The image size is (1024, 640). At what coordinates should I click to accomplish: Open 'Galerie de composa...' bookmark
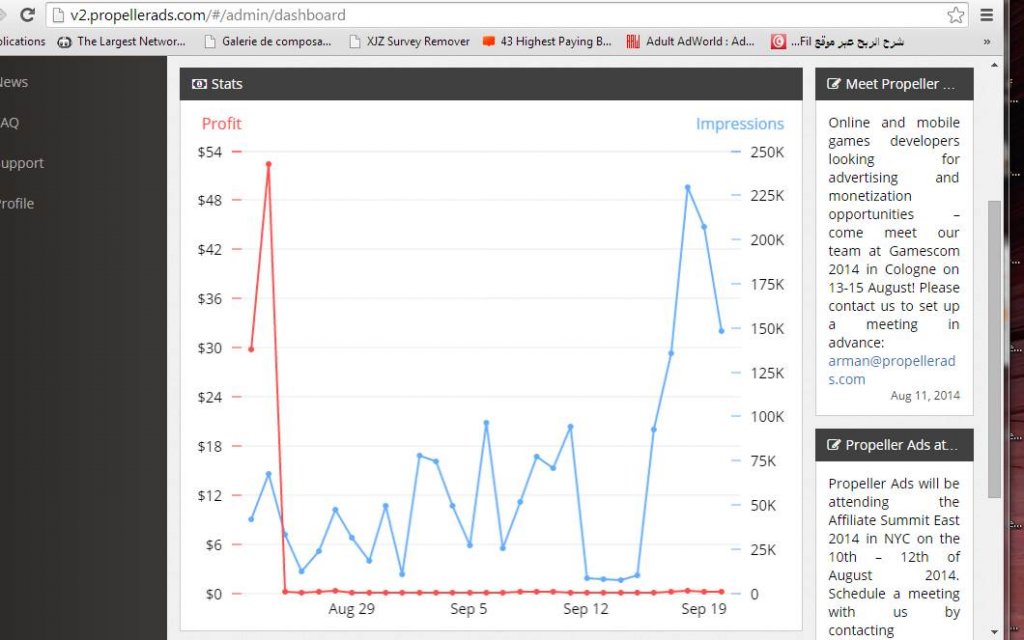click(268, 42)
